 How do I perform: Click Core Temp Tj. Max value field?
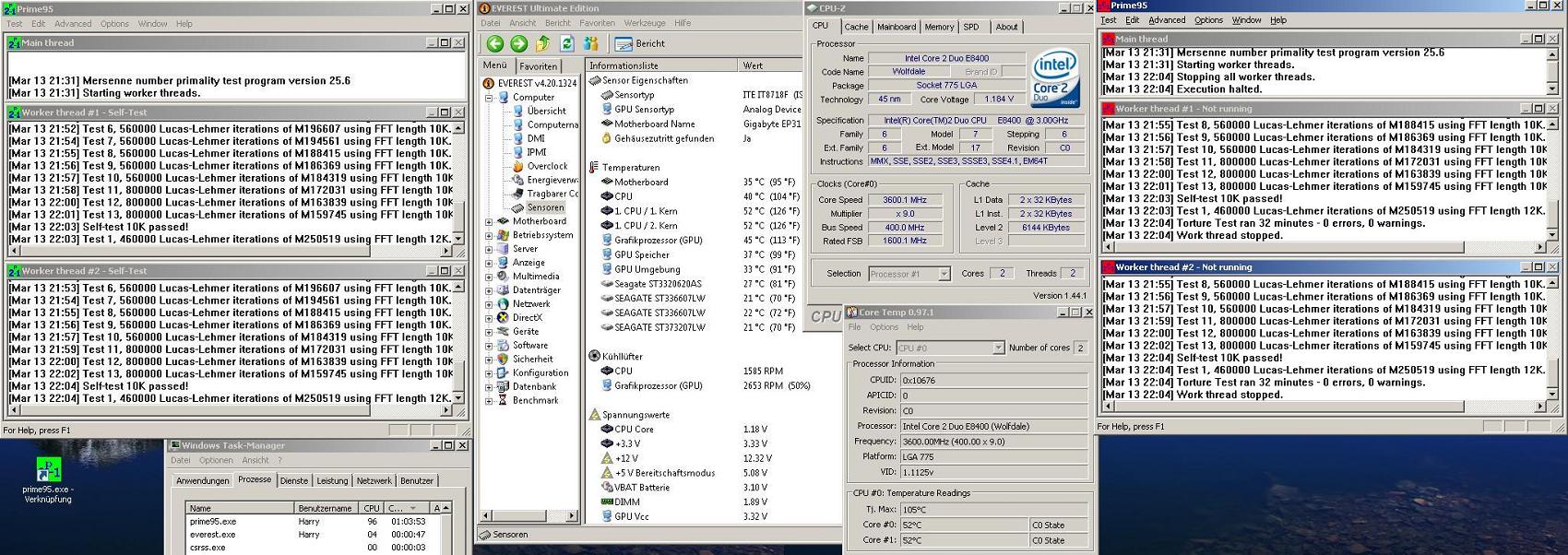coord(993,509)
